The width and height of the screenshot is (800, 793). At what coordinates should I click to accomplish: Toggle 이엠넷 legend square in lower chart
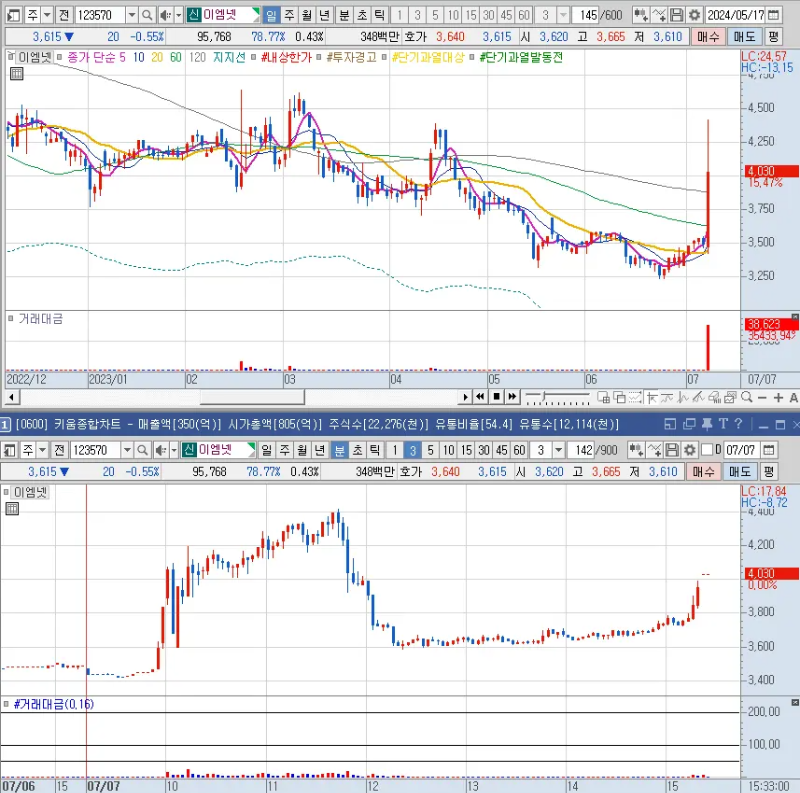6,492
